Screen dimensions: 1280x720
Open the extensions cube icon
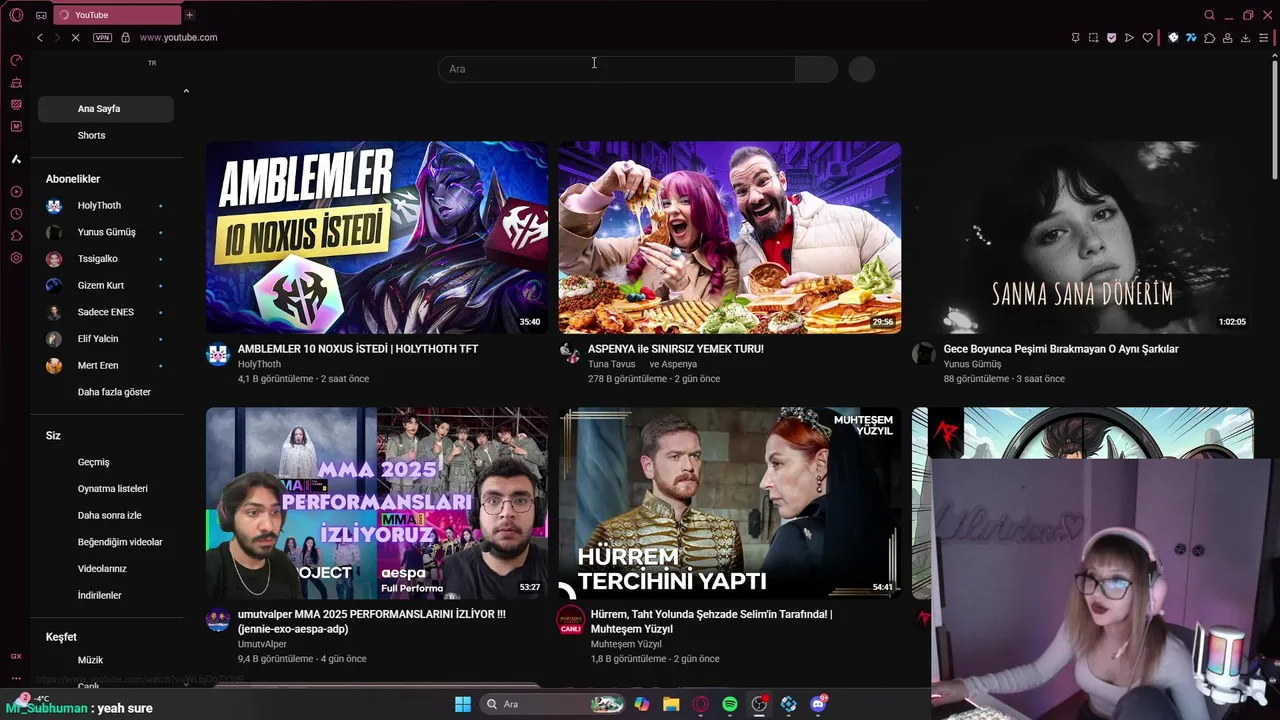(x=1209, y=38)
